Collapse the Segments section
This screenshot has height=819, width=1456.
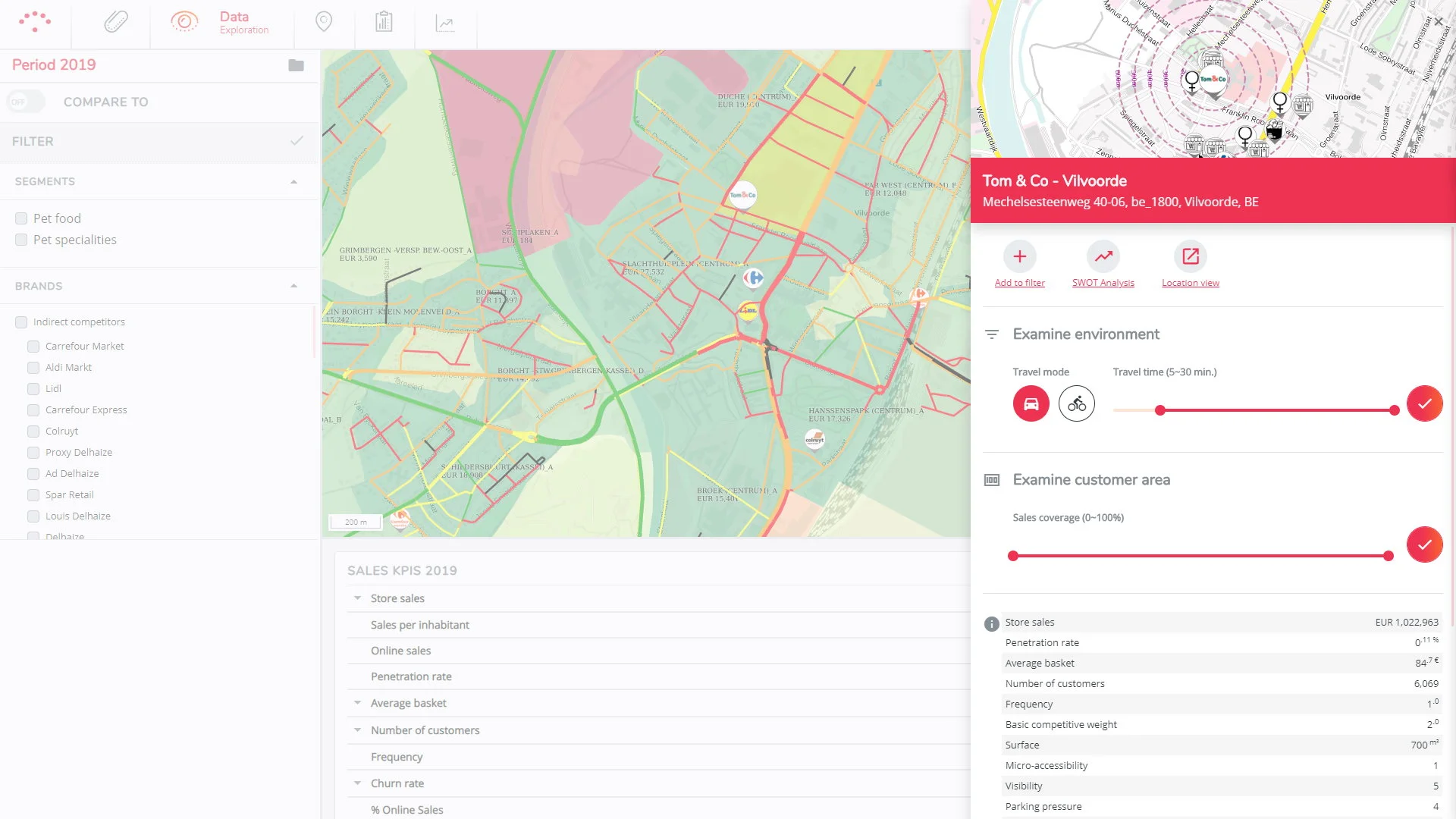click(x=293, y=182)
